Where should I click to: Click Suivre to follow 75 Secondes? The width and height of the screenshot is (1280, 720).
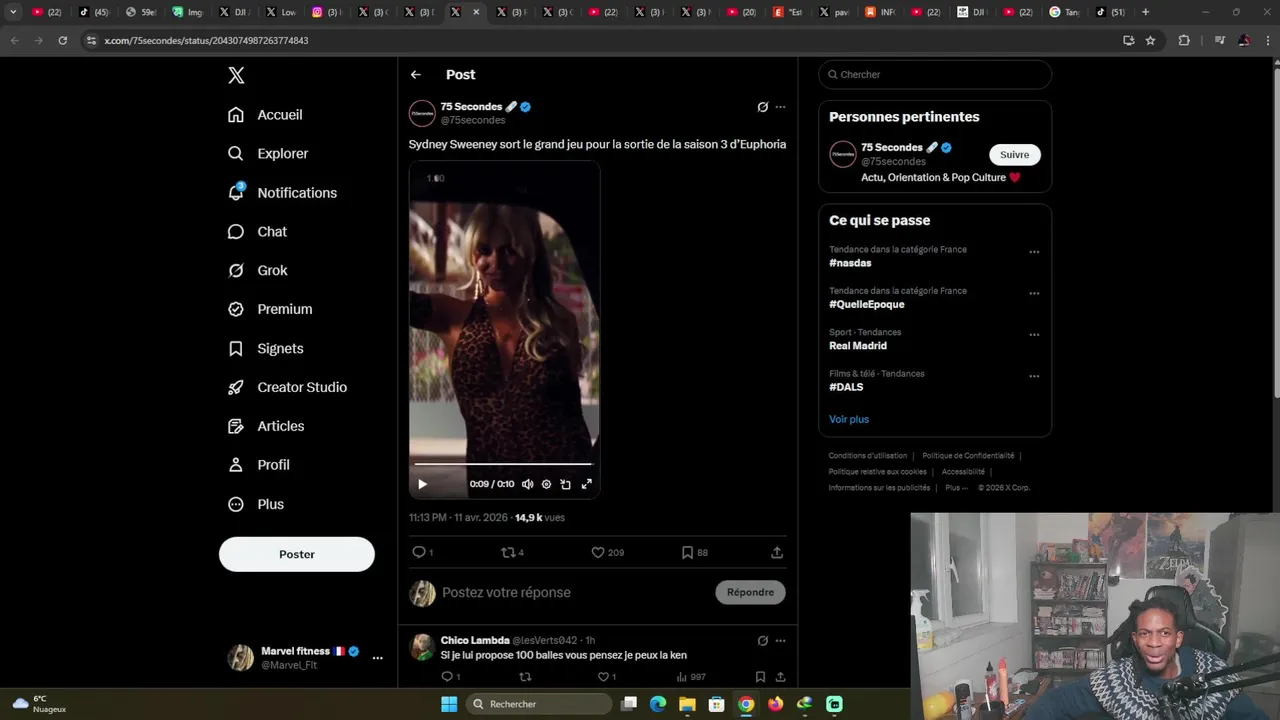[1015, 154]
